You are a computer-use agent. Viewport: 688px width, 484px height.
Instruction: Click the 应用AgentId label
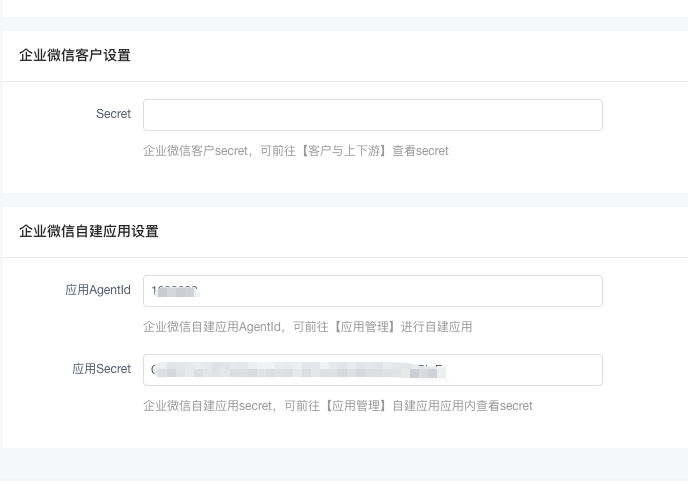point(98,290)
